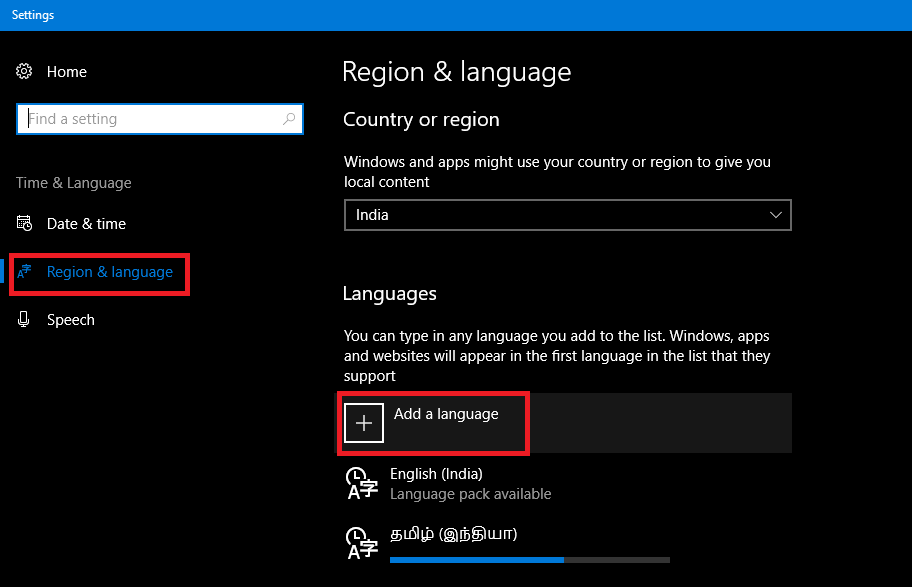Click the Tamil download progress bar
Screen dimensions: 912x587
pyautogui.click(x=530, y=560)
